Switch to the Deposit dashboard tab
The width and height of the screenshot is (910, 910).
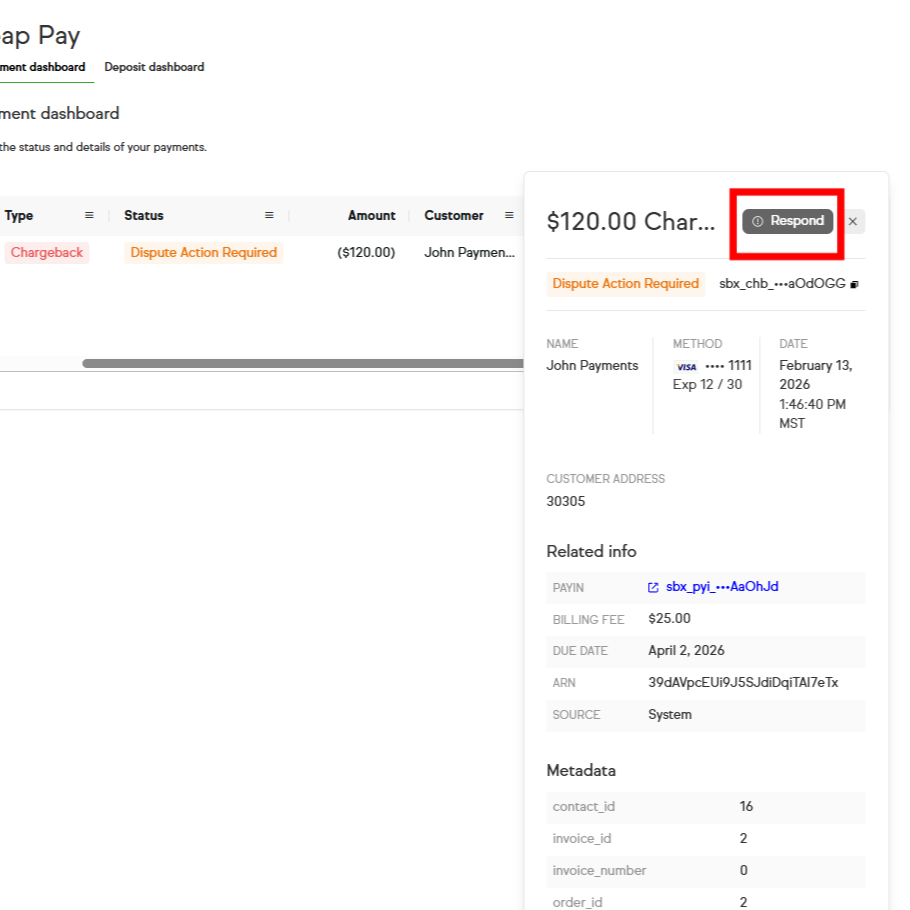(154, 67)
